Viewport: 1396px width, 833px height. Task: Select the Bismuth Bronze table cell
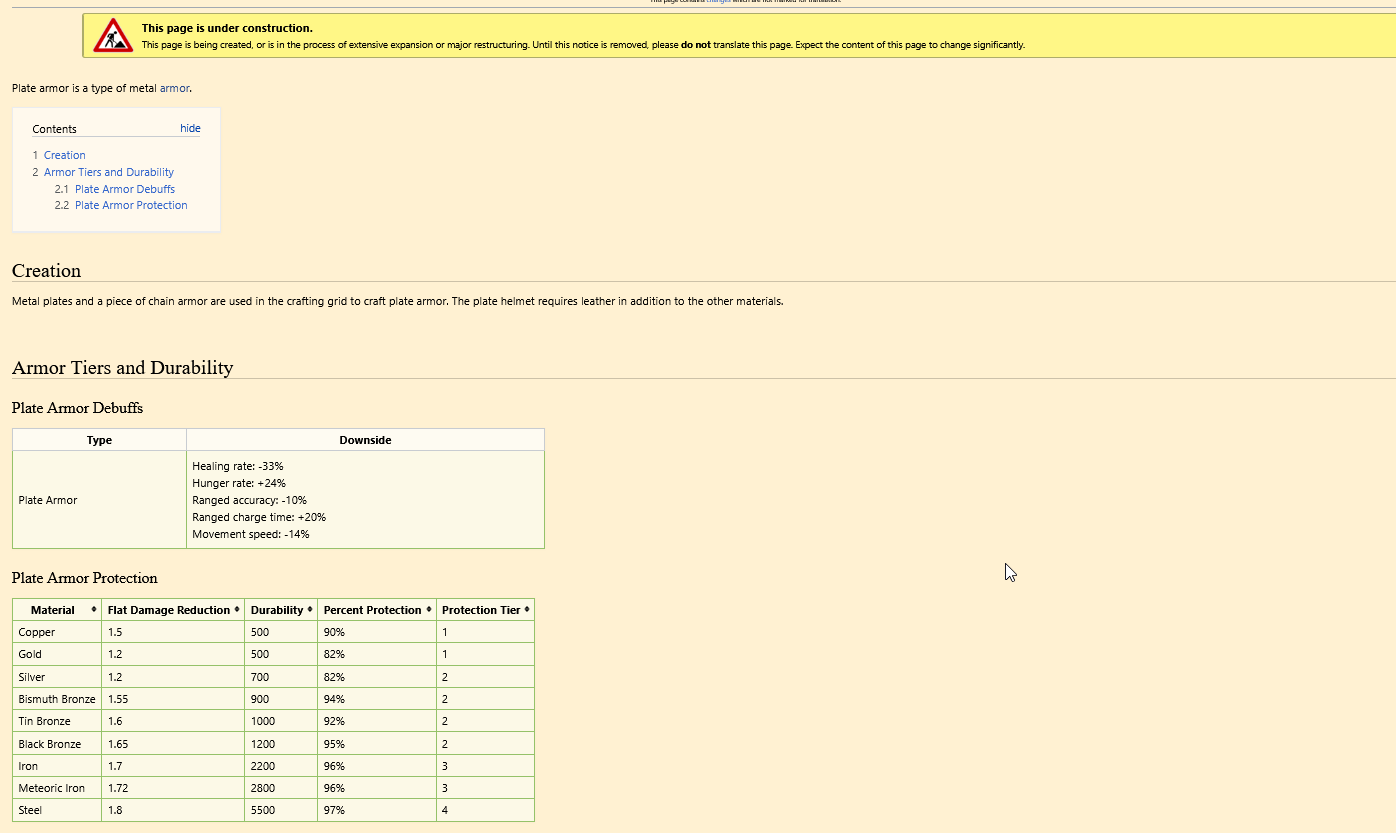click(57, 699)
